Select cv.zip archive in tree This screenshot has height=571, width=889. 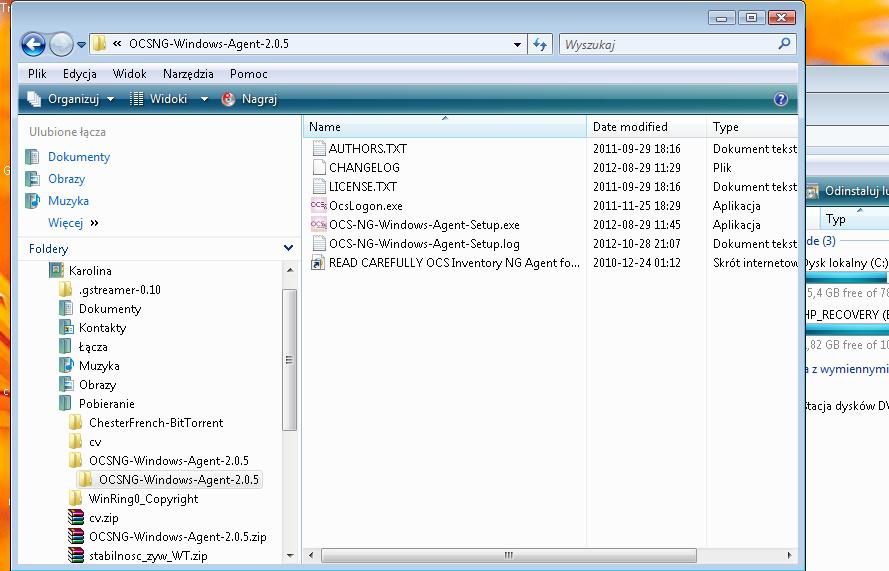coord(104,518)
